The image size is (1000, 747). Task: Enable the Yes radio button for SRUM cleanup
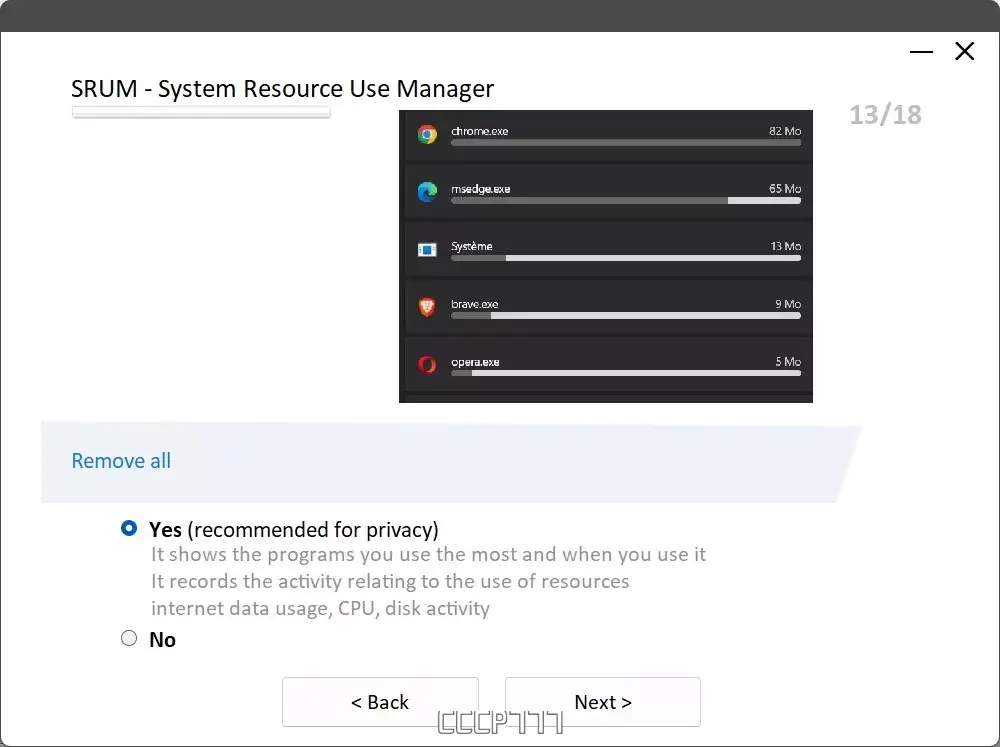point(129,529)
